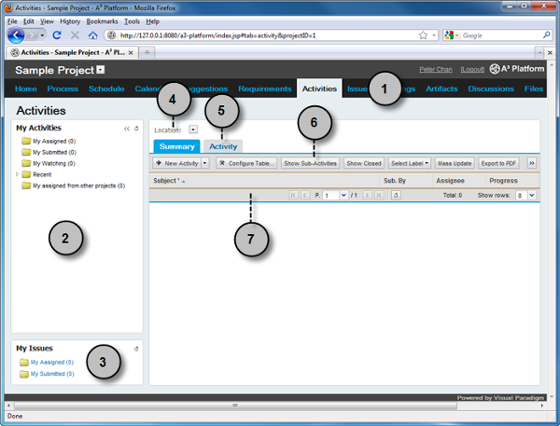Go to the Schedule tab
560x426 pixels.
click(106, 89)
